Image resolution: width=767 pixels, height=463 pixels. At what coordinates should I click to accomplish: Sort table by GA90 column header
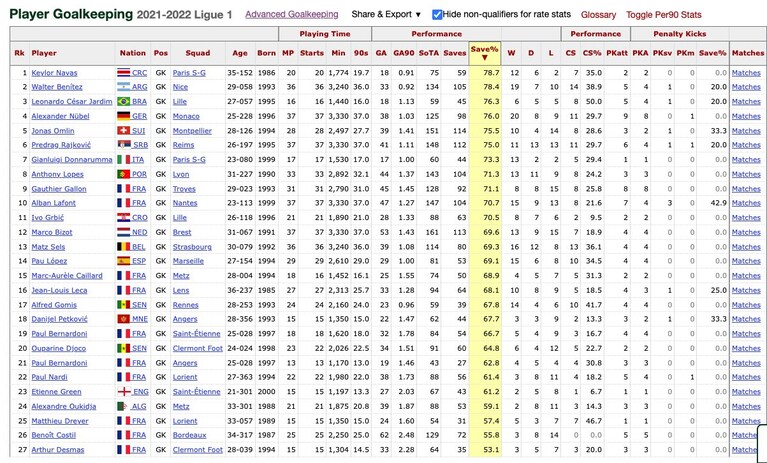point(404,53)
